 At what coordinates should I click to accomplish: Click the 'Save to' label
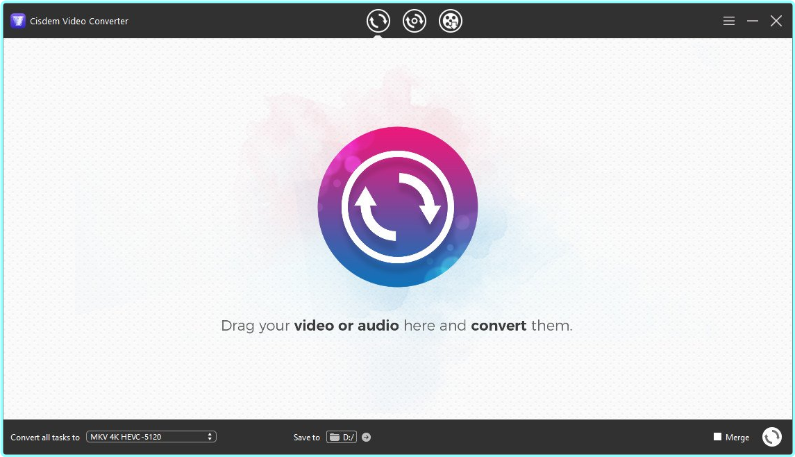307,437
